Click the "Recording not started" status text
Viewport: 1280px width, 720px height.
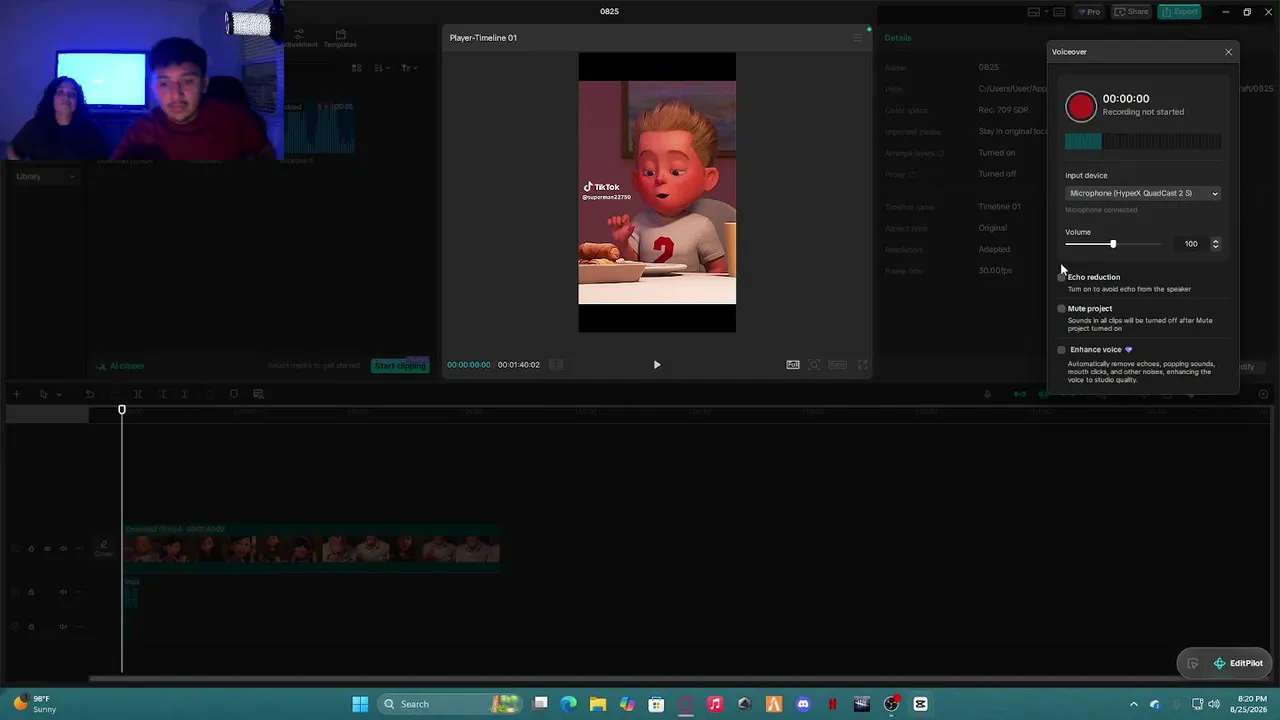pos(1143,112)
